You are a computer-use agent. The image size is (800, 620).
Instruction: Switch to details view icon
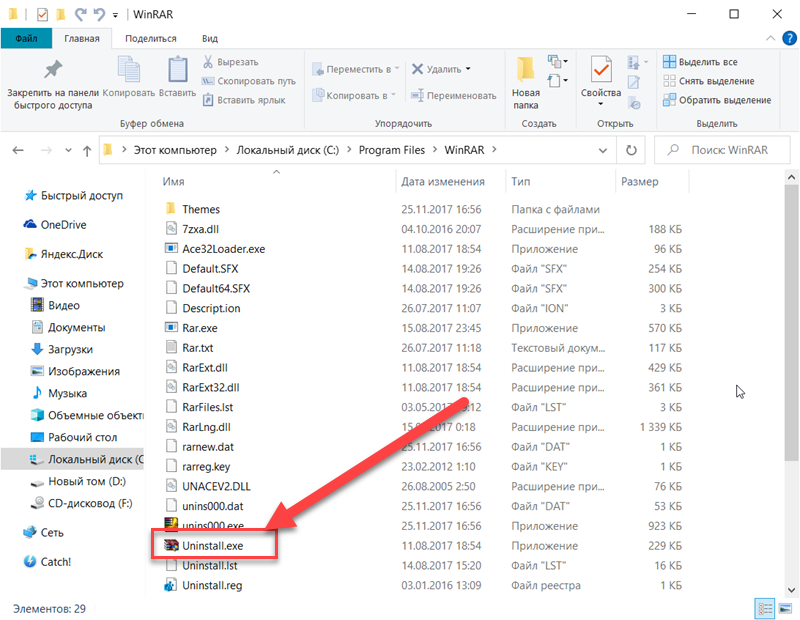pos(765,608)
